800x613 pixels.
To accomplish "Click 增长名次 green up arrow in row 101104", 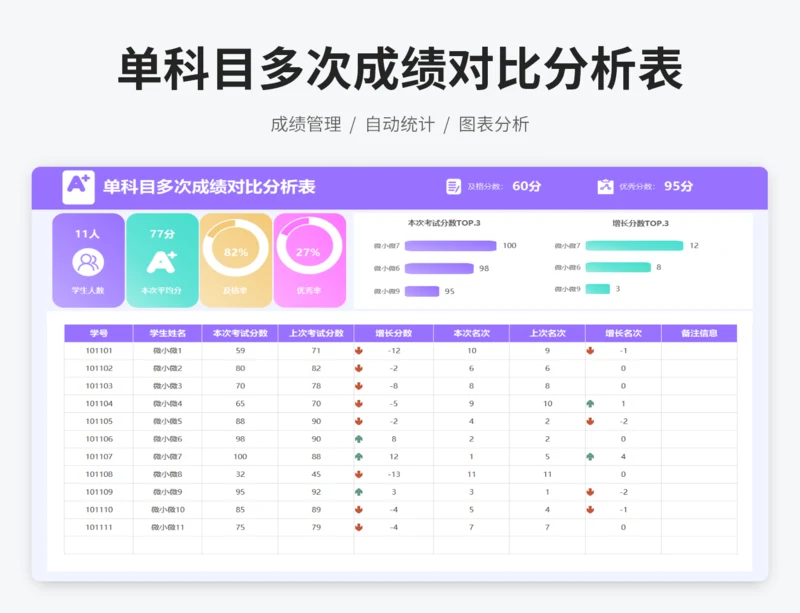I will click(x=590, y=403).
